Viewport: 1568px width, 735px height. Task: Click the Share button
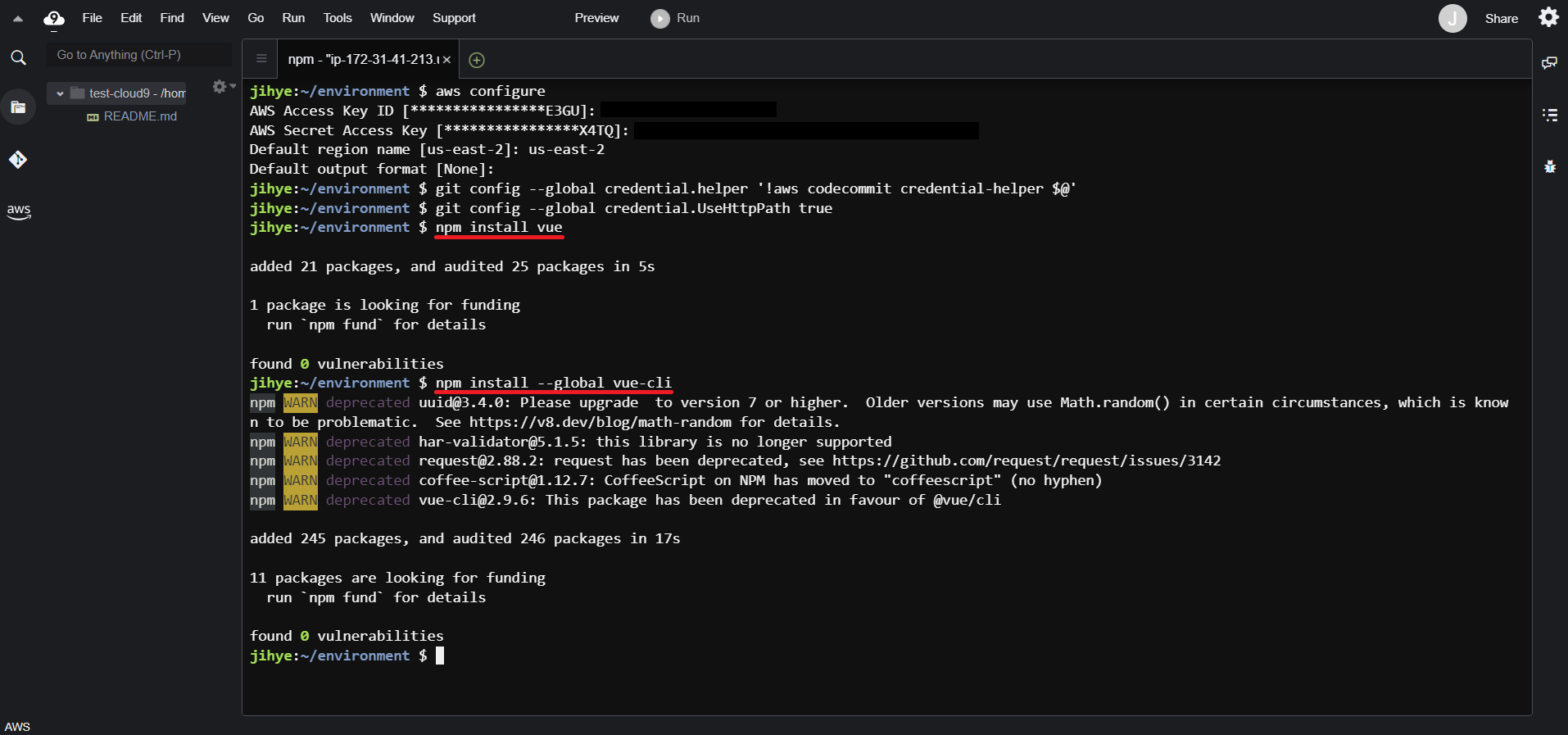(x=1502, y=18)
